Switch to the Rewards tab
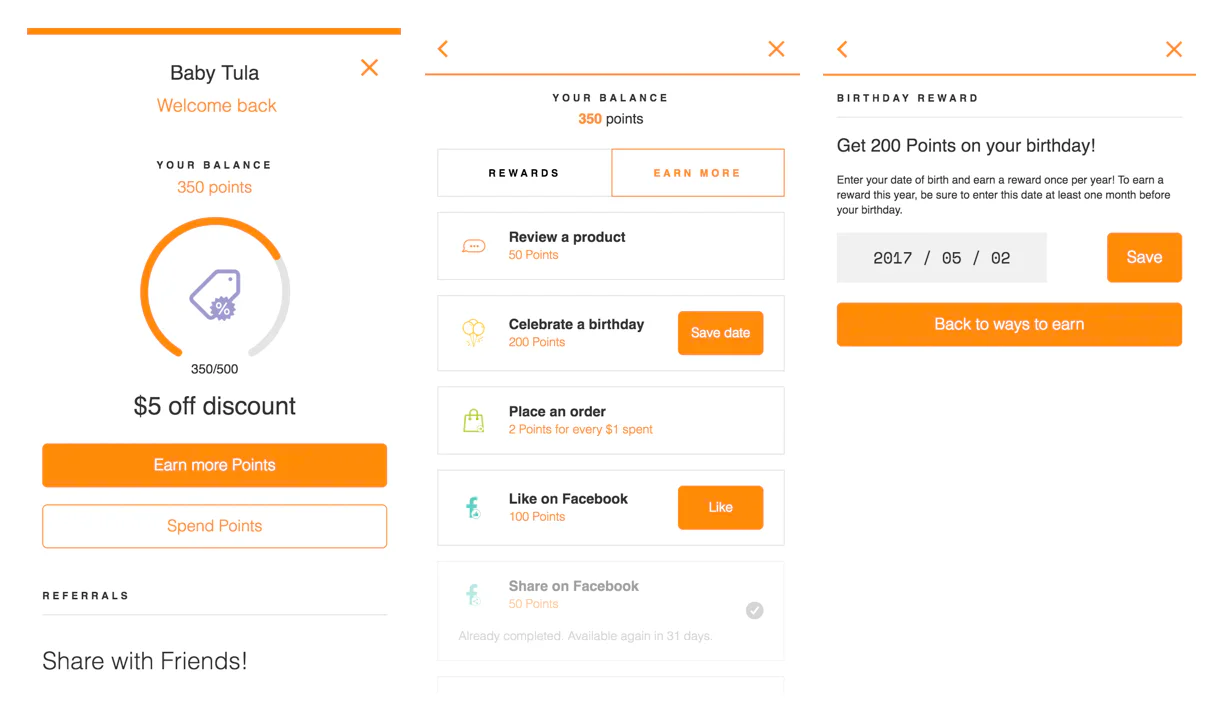 click(524, 172)
